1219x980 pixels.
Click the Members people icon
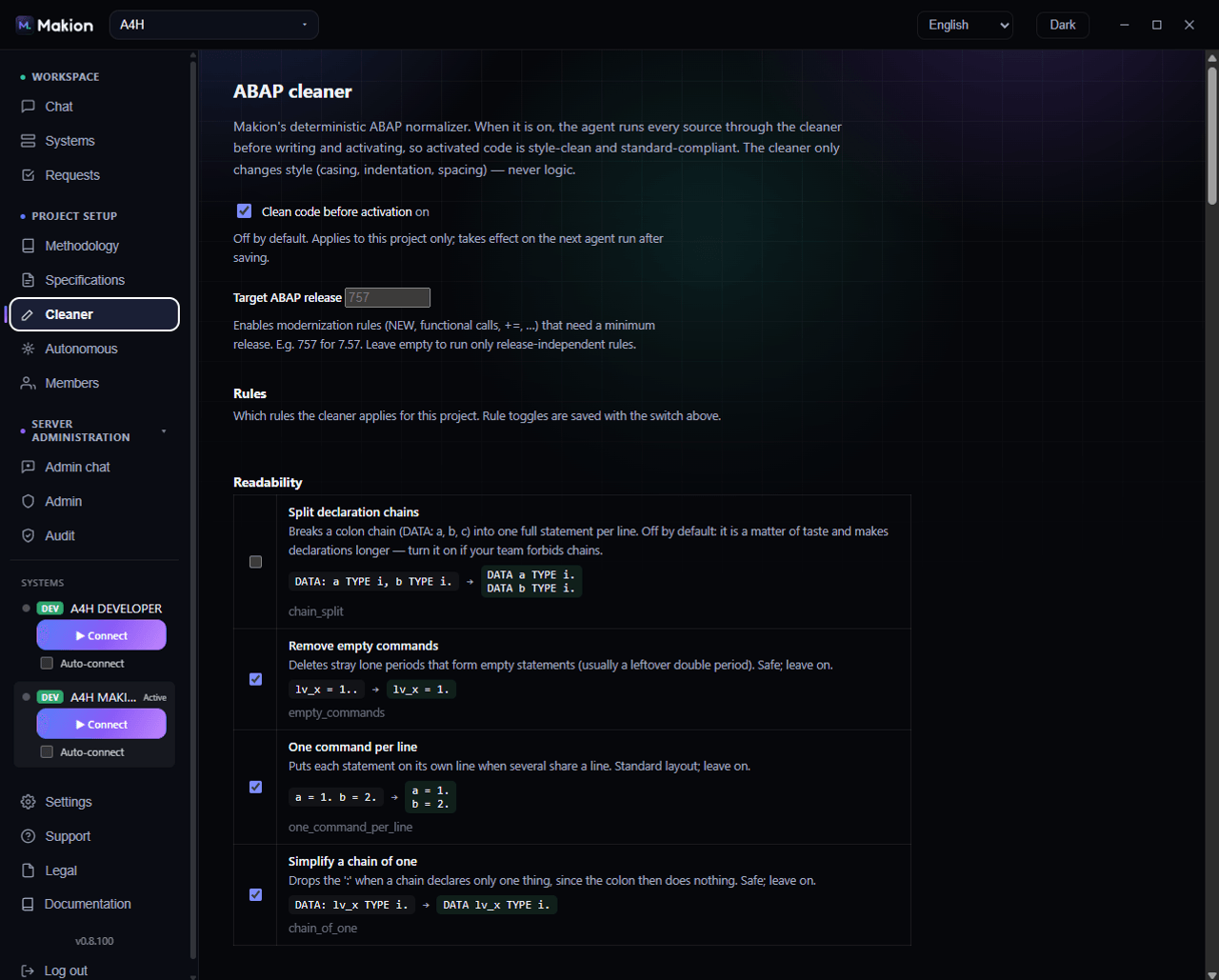(29, 383)
